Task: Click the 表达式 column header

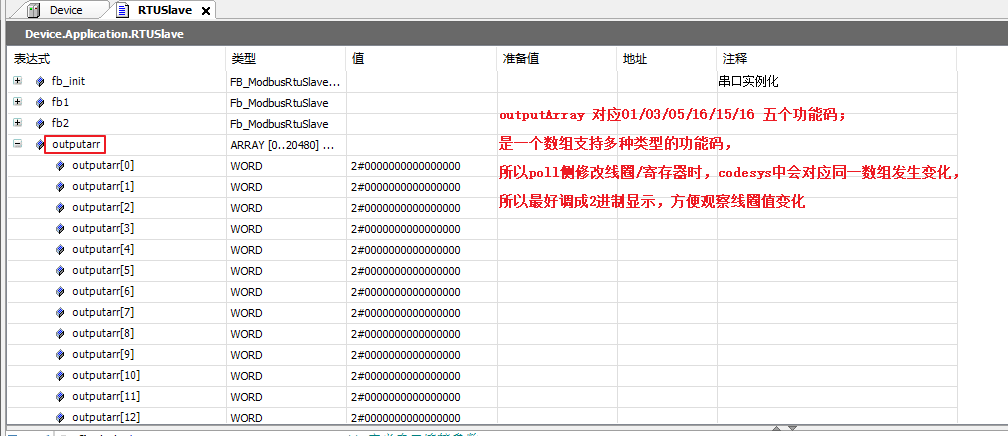Action: click(117, 59)
